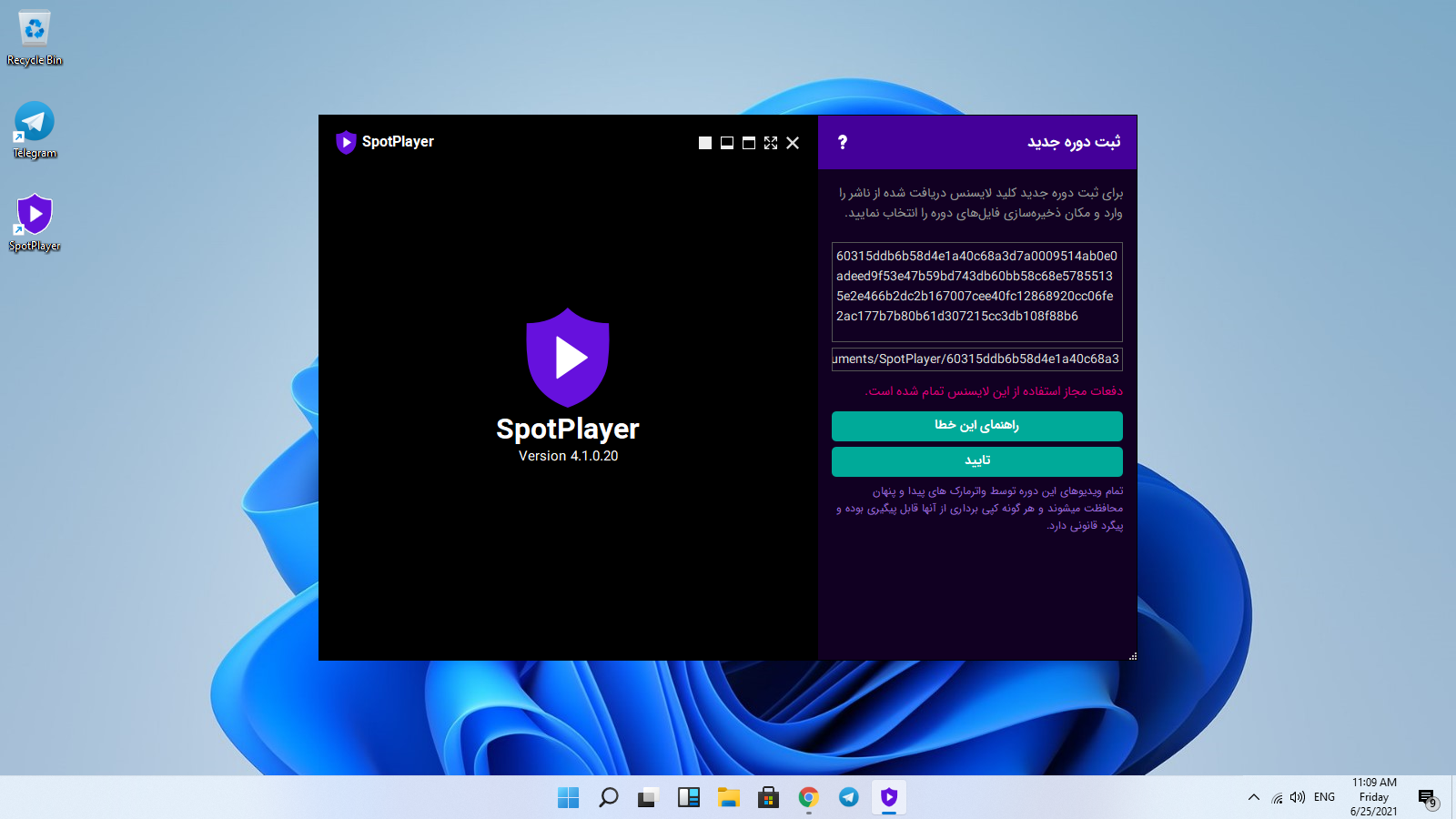The image size is (1456, 819).
Task: Open the Windows Start menu
Action: click(x=568, y=798)
